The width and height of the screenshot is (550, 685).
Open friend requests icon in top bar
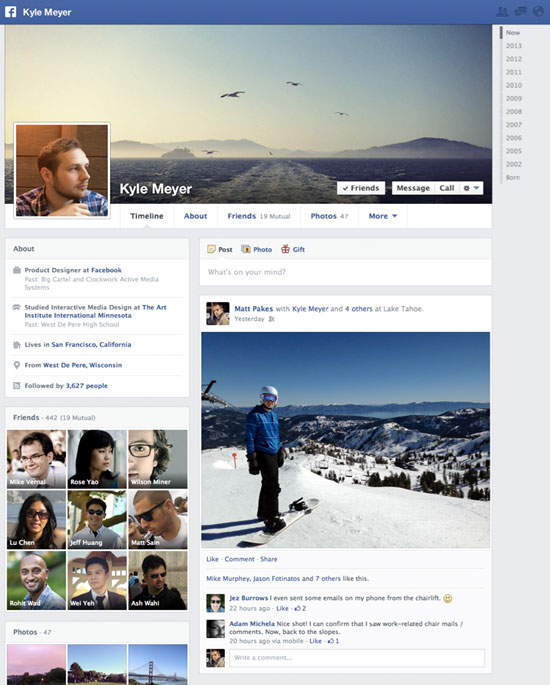point(502,12)
